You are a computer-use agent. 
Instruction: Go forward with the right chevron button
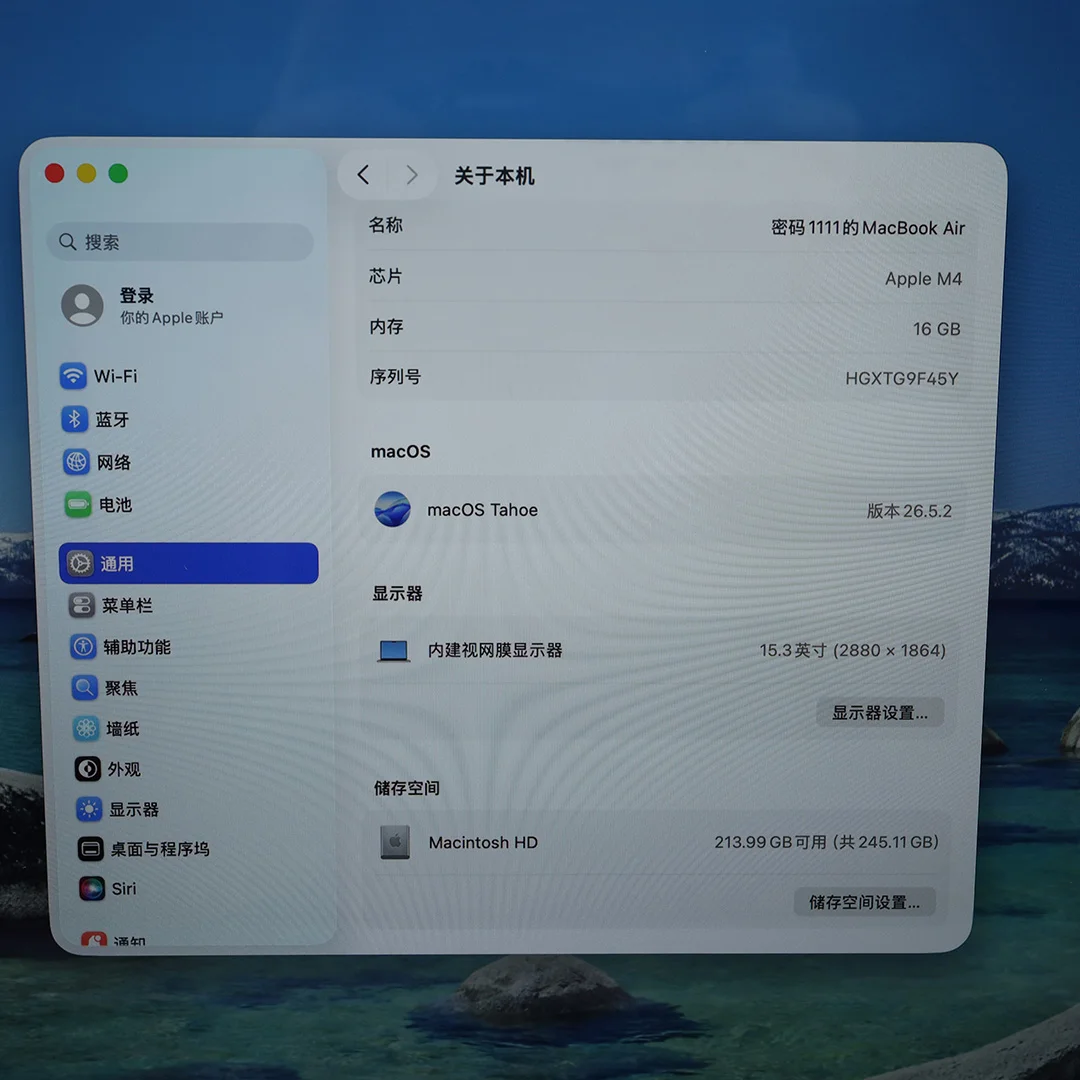[x=412, y=175]
